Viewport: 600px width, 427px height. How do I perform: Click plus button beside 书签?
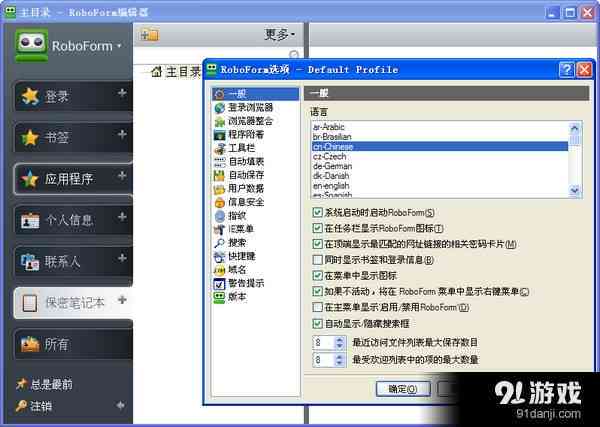[122, 134]
